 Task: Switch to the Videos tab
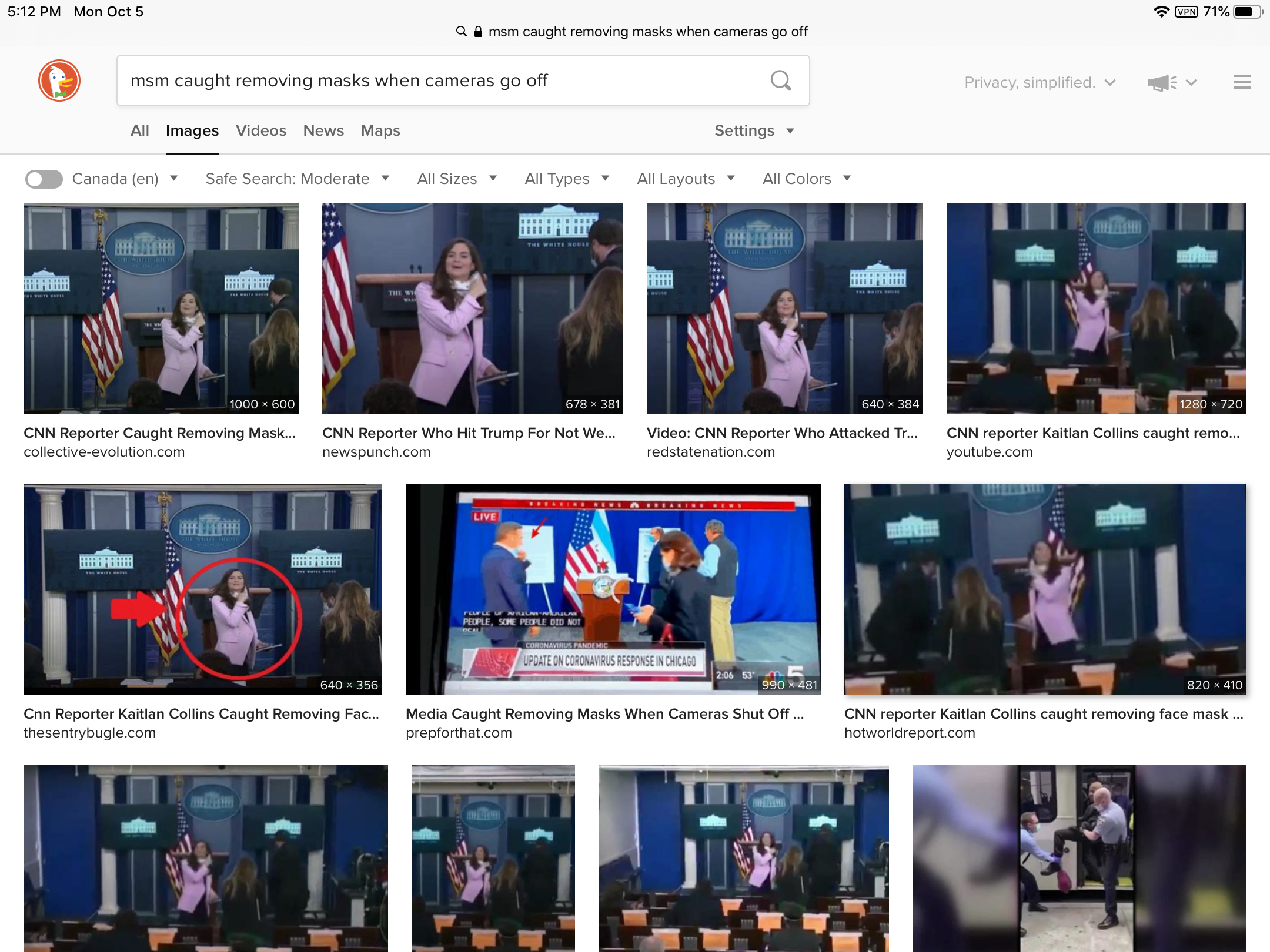[261, 130]
